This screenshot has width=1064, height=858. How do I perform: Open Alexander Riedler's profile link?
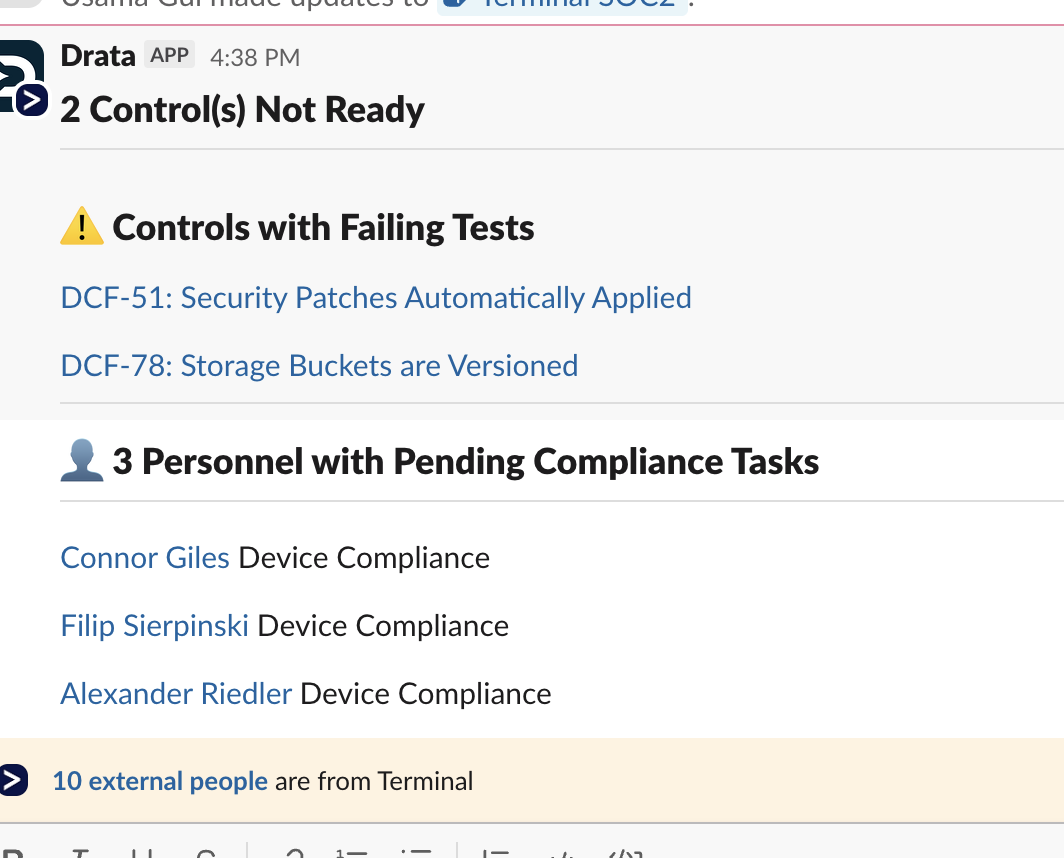pyautogui.click(x=176, y=694)
